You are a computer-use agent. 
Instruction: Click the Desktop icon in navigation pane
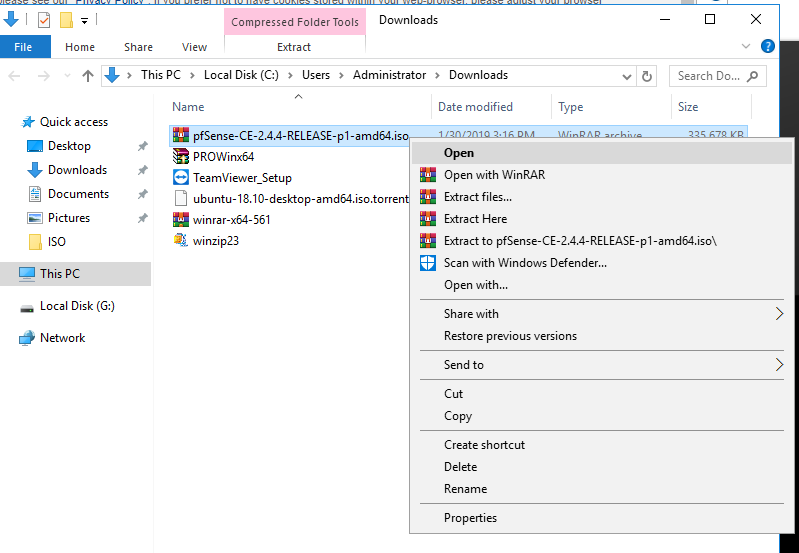tap(35, 146)
